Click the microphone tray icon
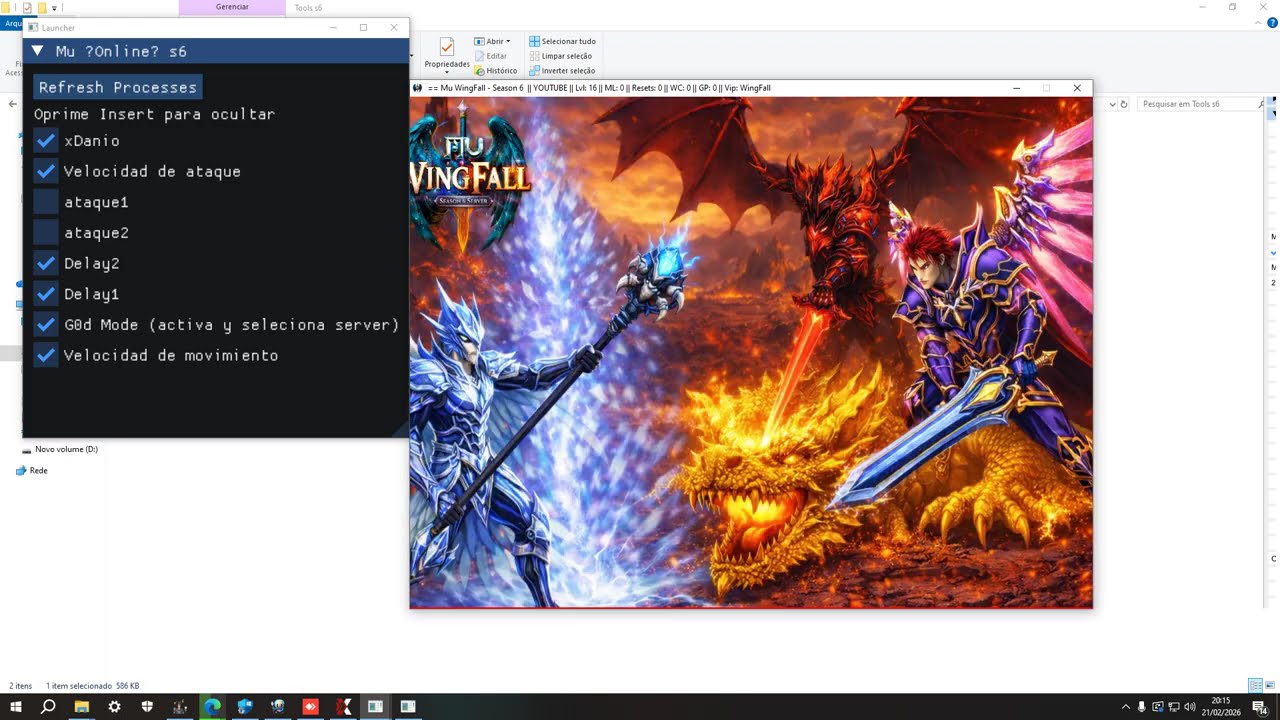 pos(1141,706)
